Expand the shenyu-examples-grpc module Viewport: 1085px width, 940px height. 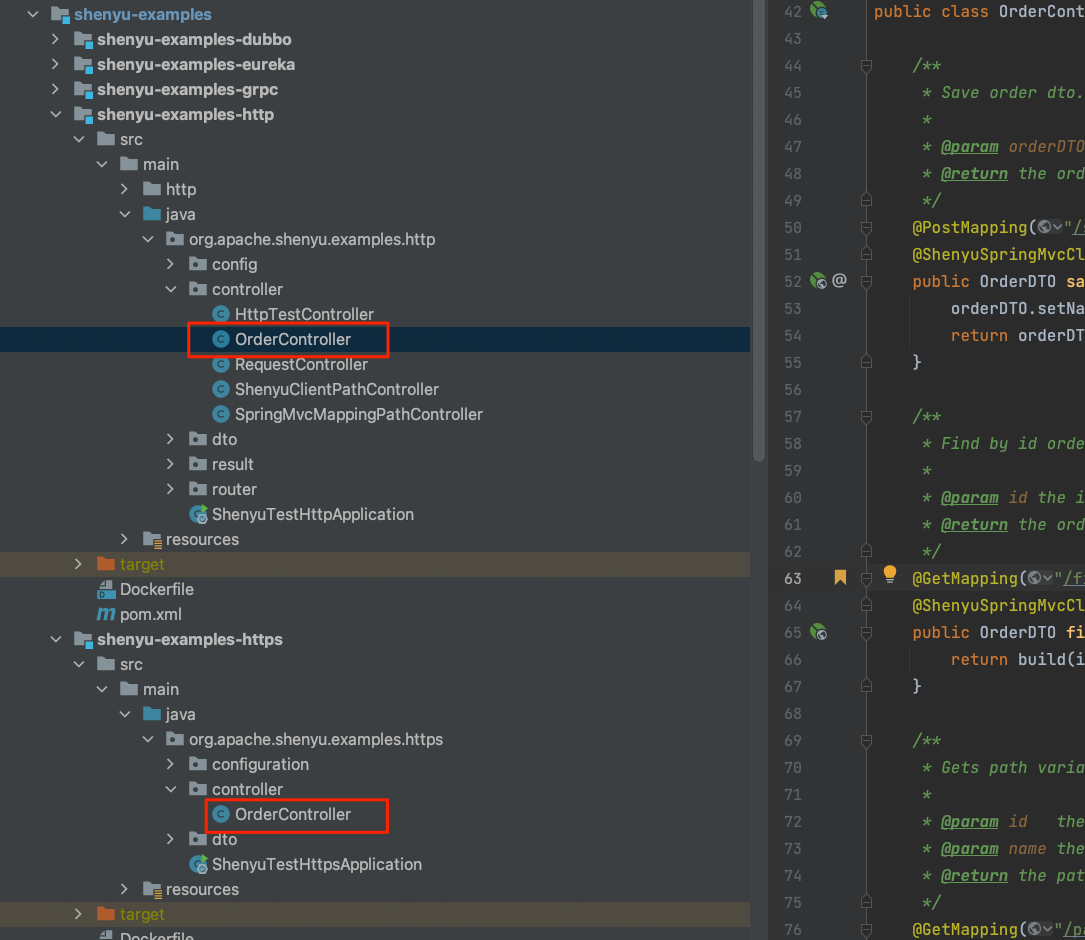[55, 89]
